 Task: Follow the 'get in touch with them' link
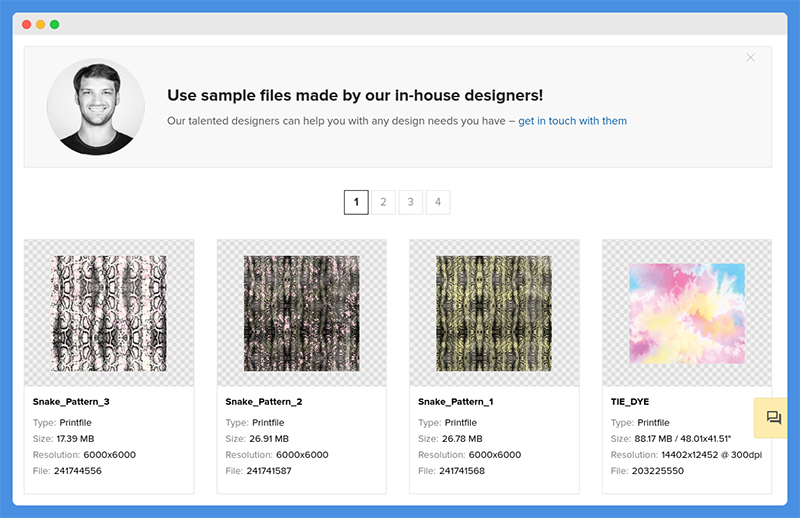coord(572,121)
